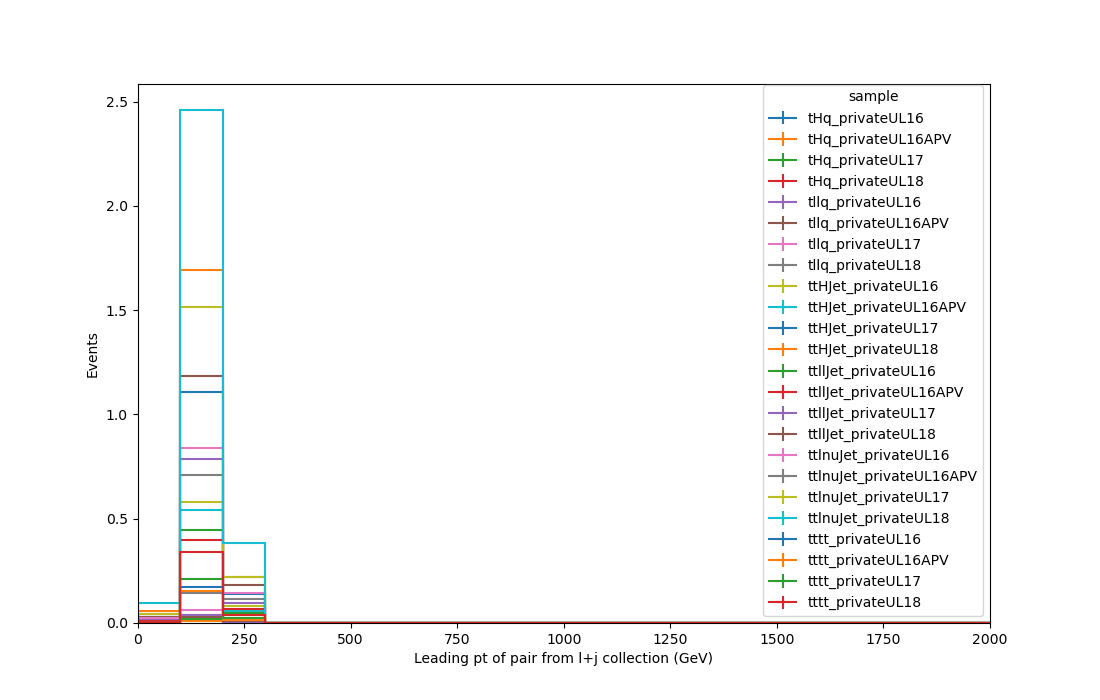1100x700 pixels.
Task: Click the legend title 'sample'
Action: [873, 97]
